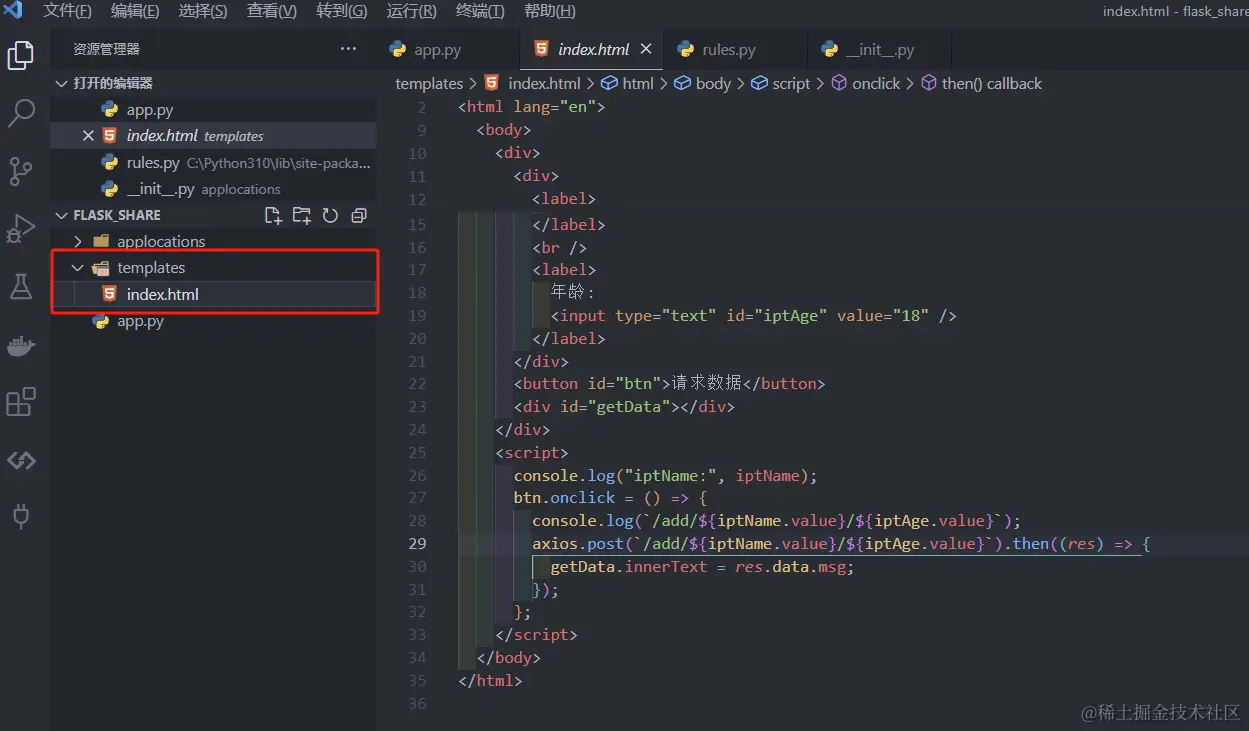Open the plug icon view in activity bar
The image size is (1249, 731).
pyautogui.click(x=21, y=517)
